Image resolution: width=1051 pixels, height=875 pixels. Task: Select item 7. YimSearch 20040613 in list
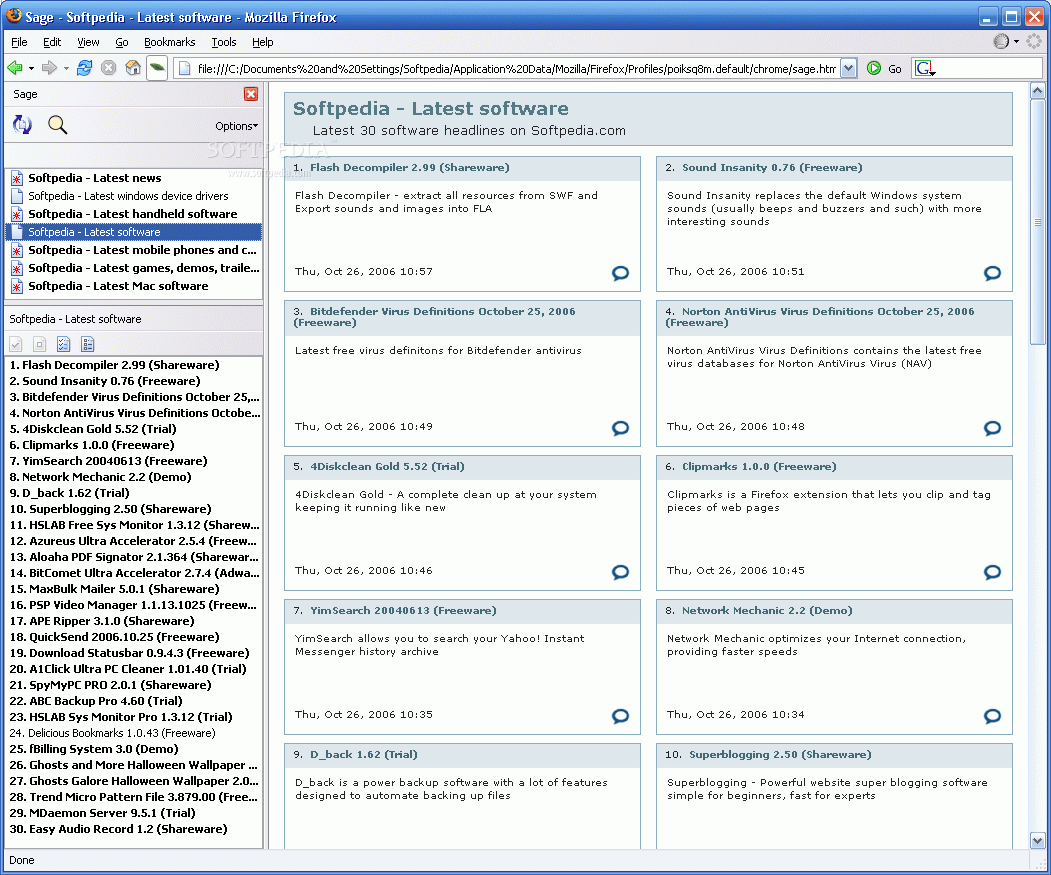(108, 461)
